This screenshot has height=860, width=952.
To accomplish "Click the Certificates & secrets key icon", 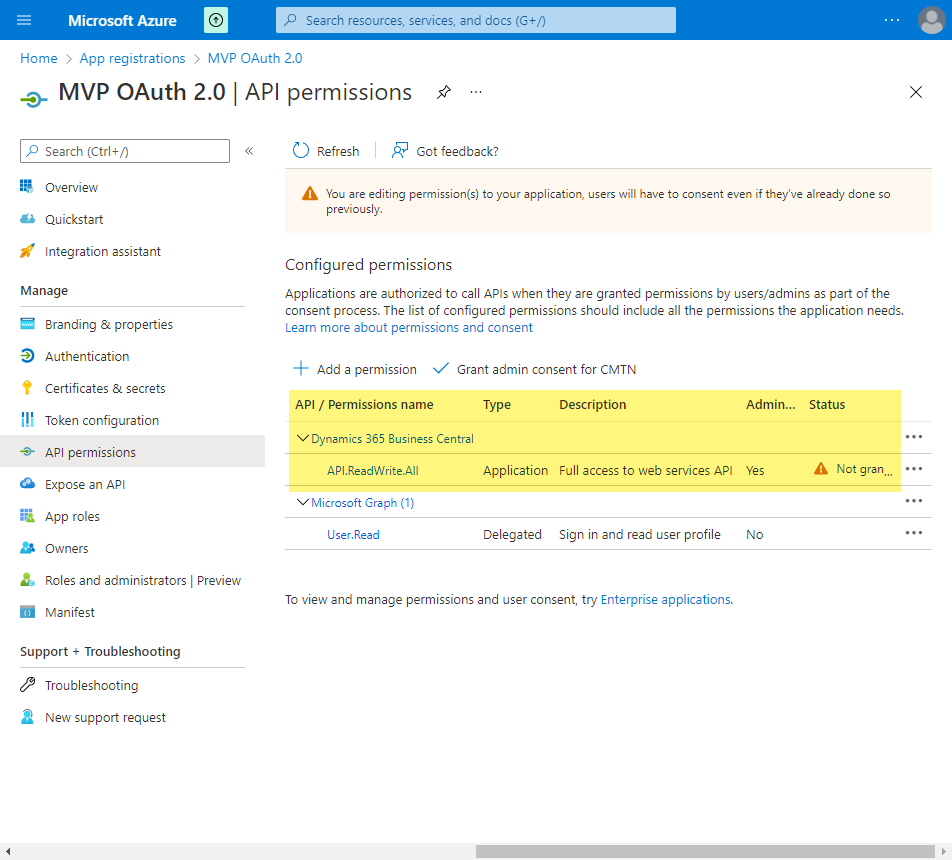I will click(x=27, y=387).
